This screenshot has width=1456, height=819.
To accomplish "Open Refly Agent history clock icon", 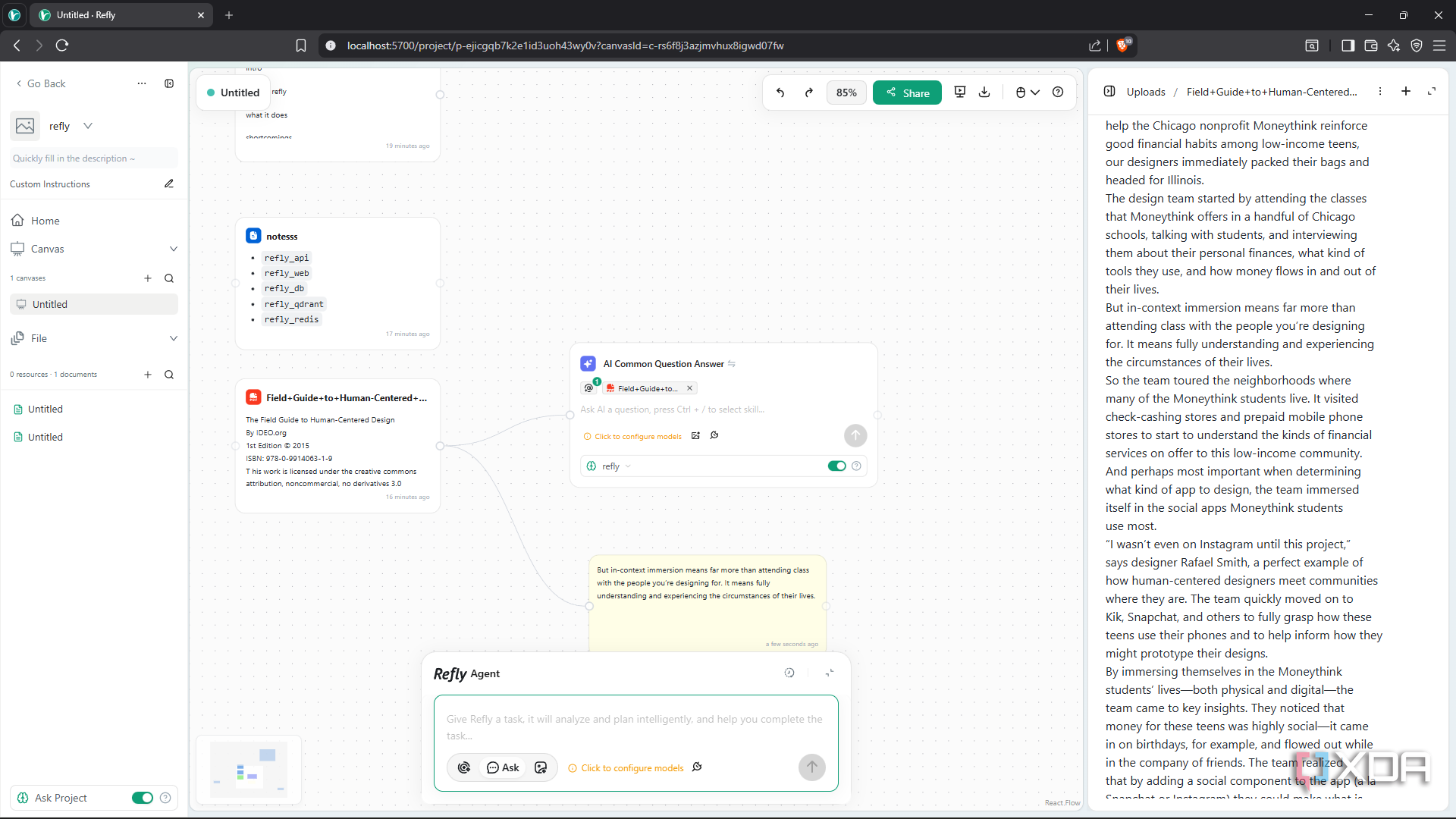I will [x=789, y=673].
